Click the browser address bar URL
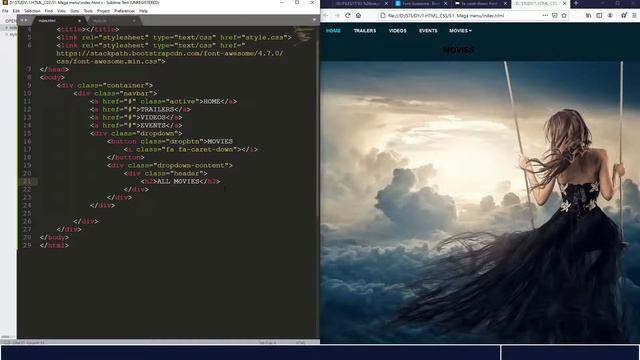The height and width of the screenshot is (360, 640). tap(446, 16)
